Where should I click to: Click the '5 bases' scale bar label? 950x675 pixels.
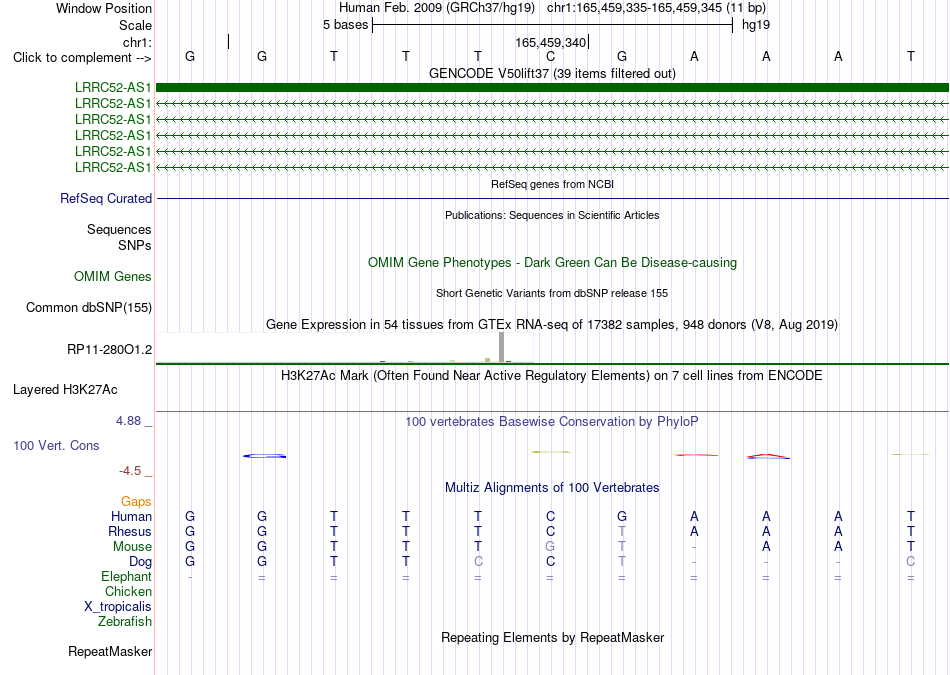(345, 25)
